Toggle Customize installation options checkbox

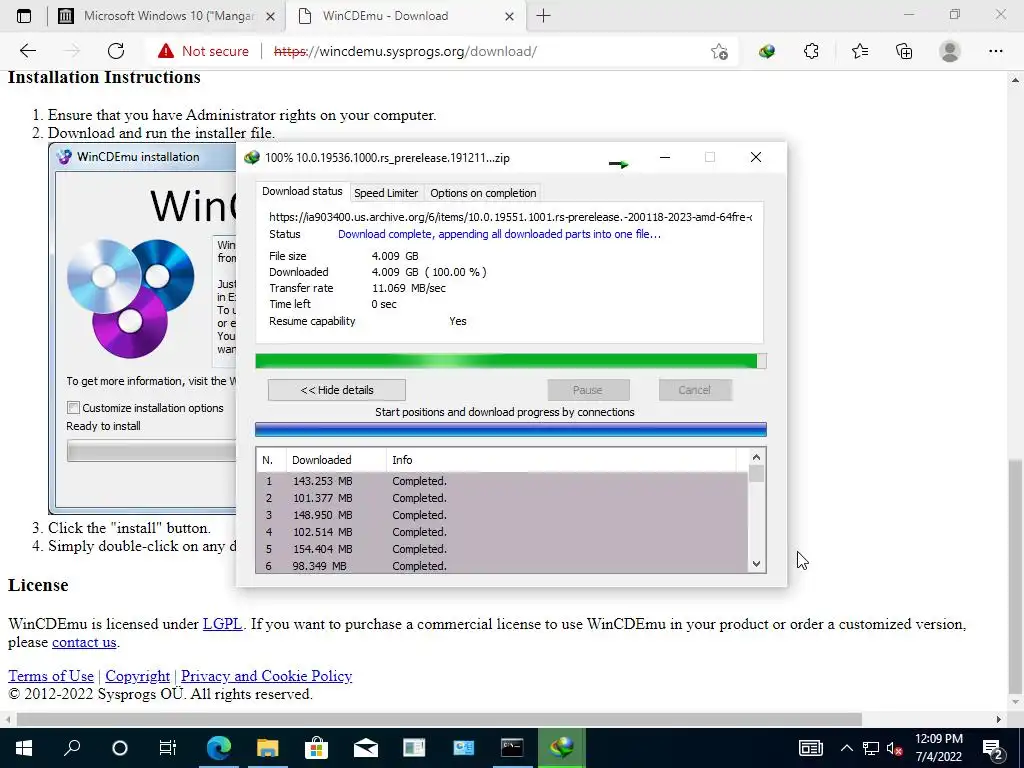73,408
